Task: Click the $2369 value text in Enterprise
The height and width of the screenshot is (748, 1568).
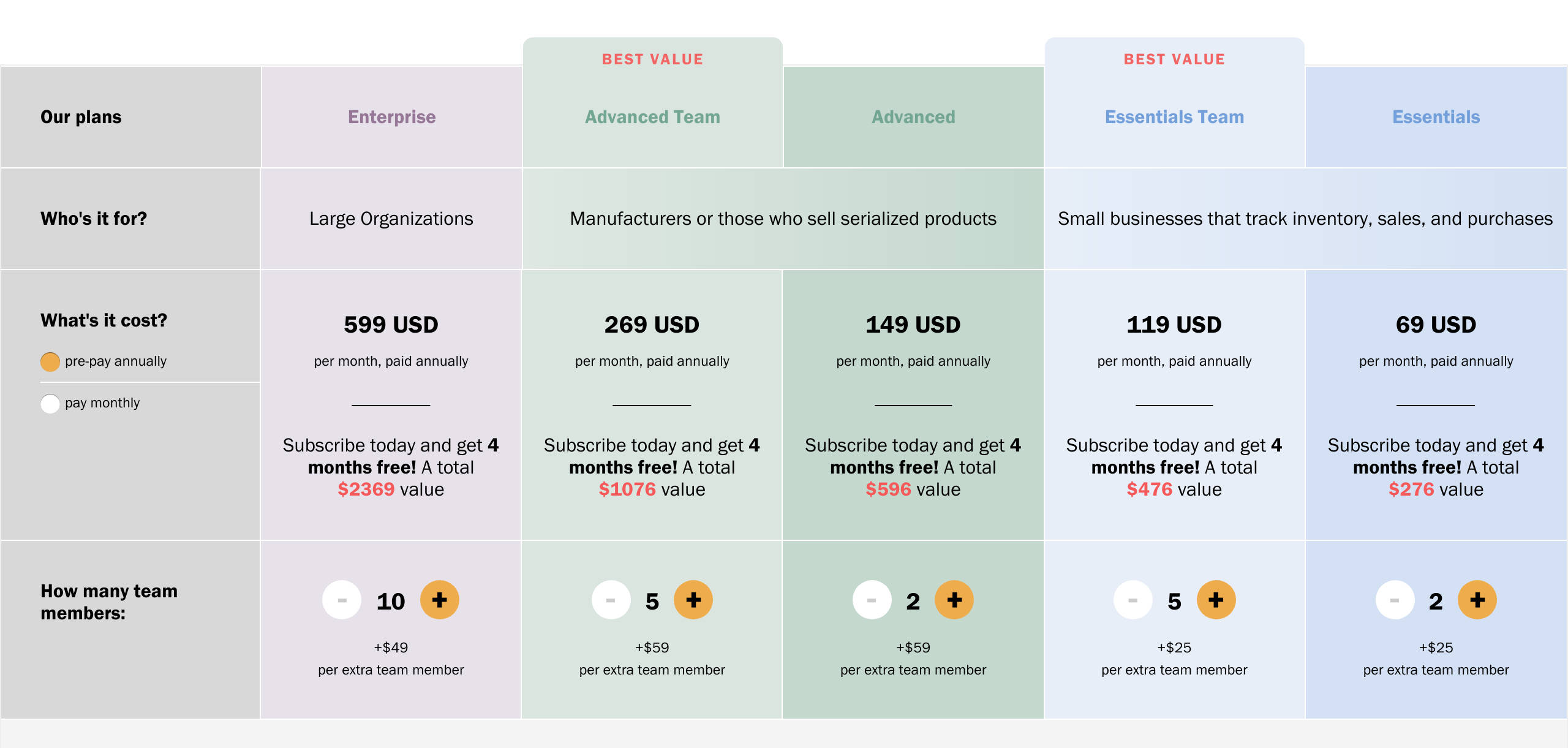Action: click(367, 489)
